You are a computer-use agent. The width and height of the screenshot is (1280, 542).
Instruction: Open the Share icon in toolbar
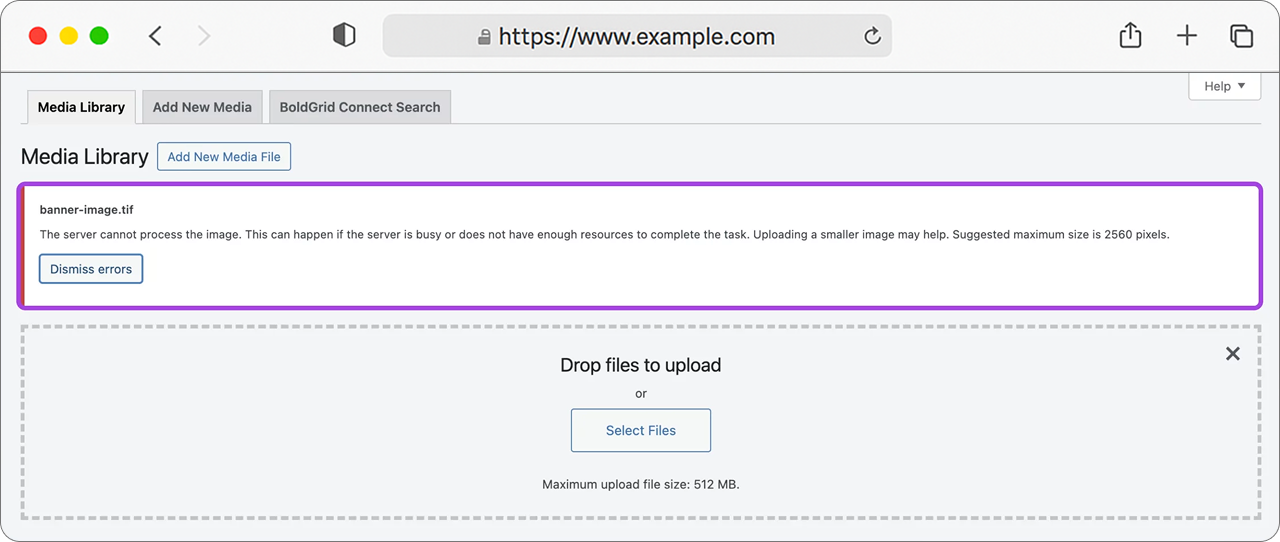[1130, 36]
